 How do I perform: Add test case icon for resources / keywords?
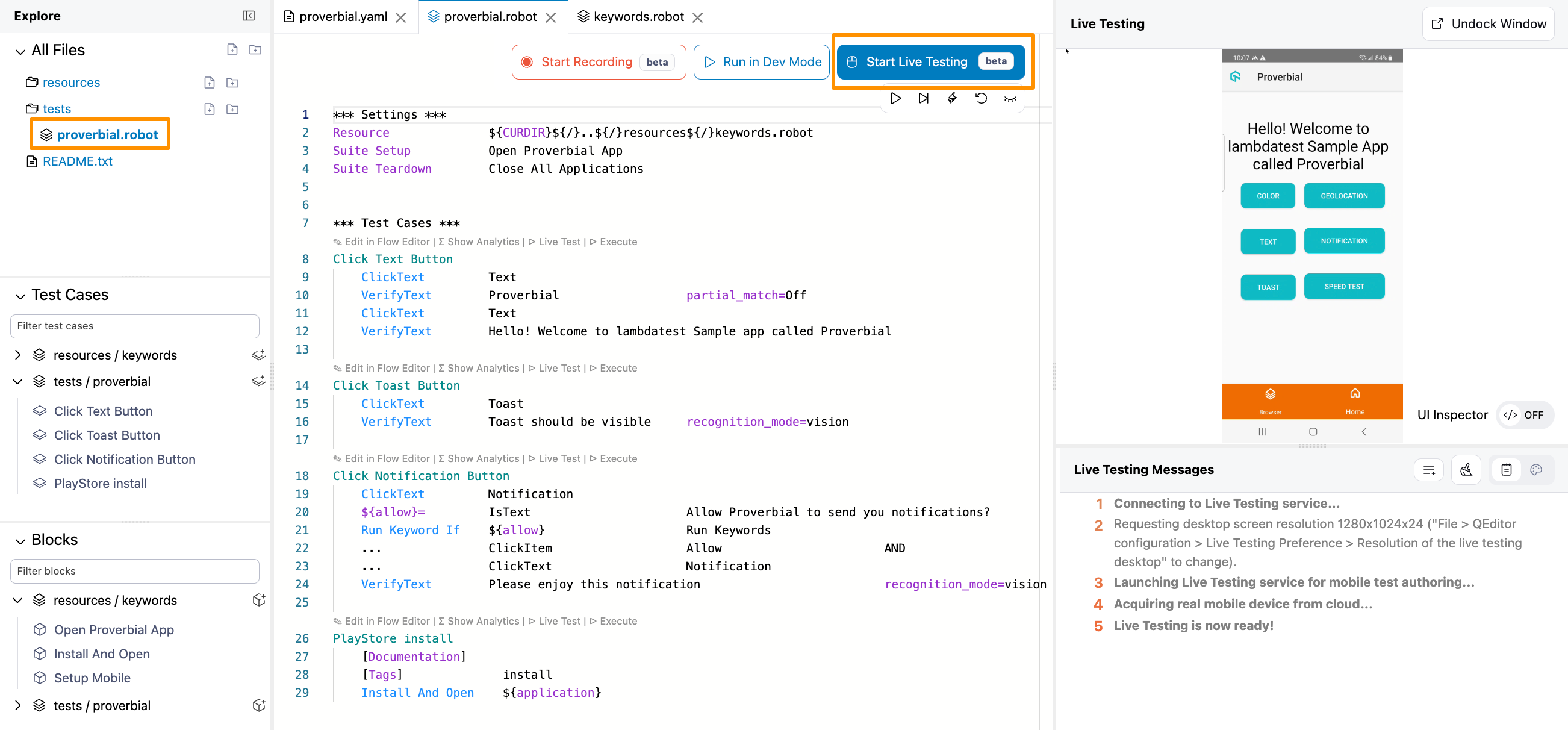point(258,354)
